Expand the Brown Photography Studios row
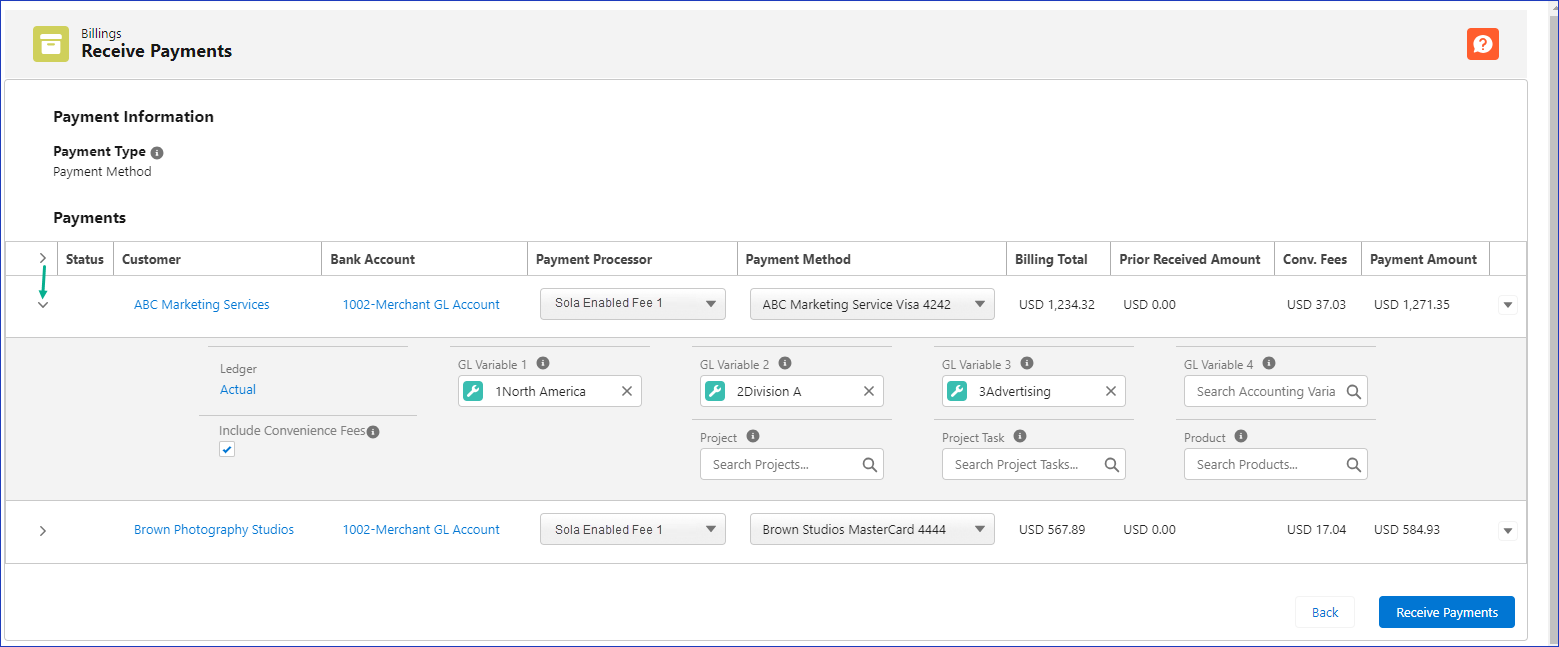1559x647 pixels. [43, 531]
